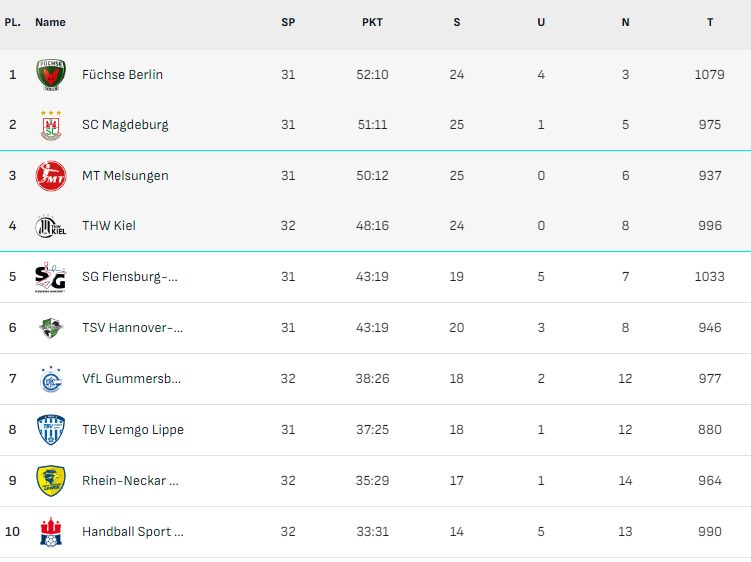The image size is (751, 562).
Task: Sort by the T goals column header
Action: pyautogui.click(x=710, y=23)
